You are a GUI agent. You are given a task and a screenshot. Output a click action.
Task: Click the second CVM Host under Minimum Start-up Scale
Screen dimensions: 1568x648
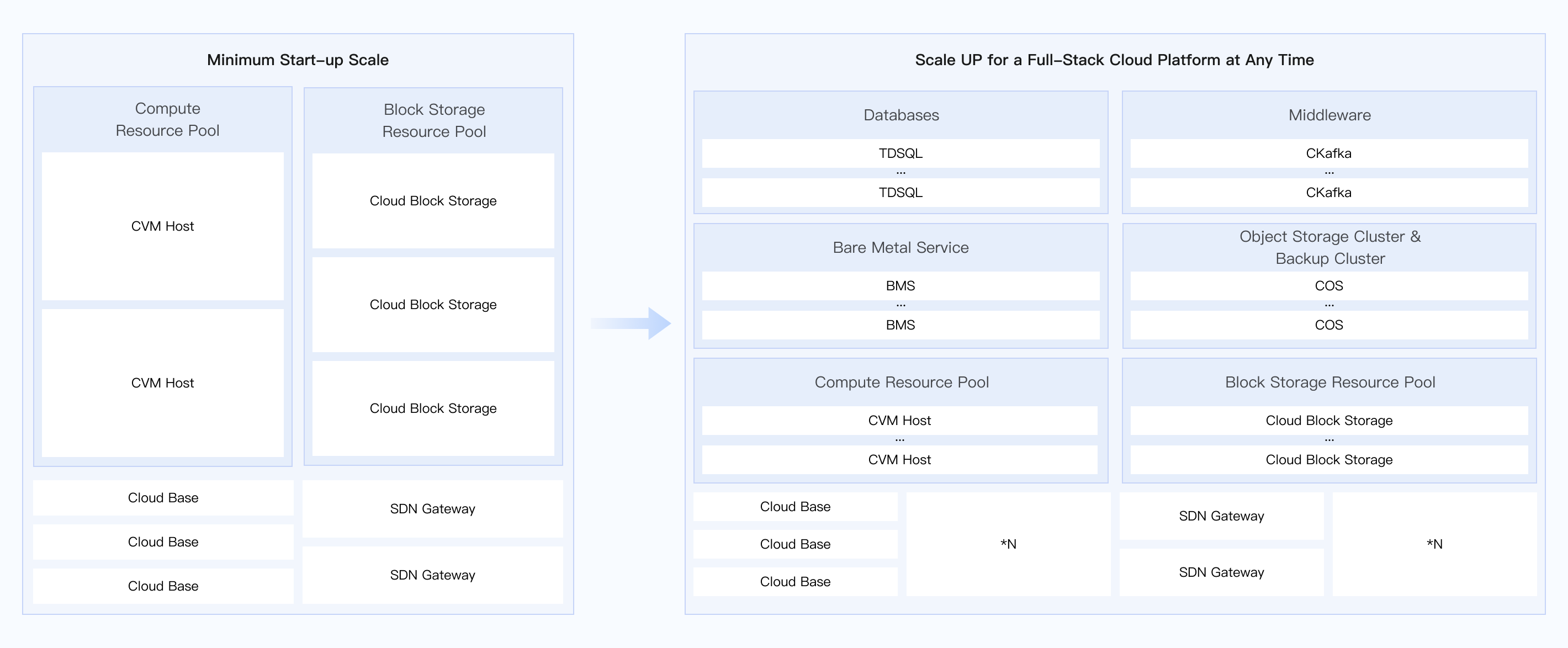pyautogui.click(x=162, y=383)
